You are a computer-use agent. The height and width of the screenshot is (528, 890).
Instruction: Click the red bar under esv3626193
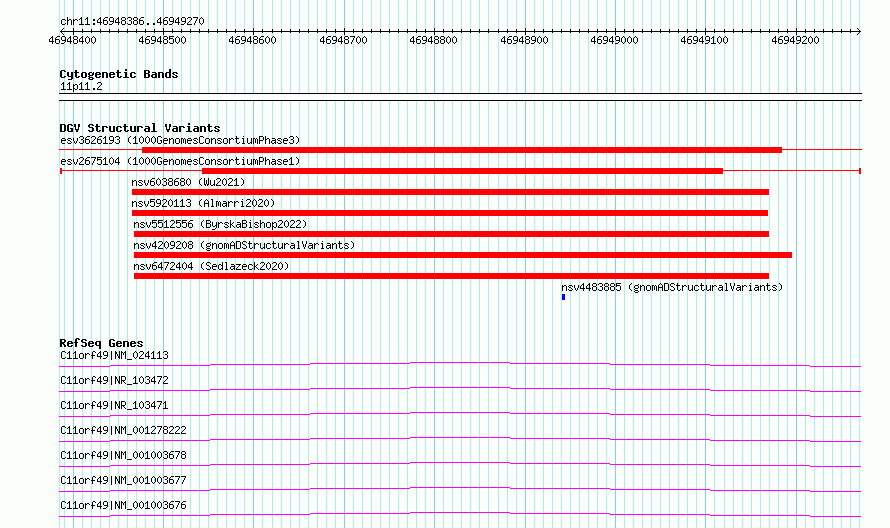click(x=461, y=150)
